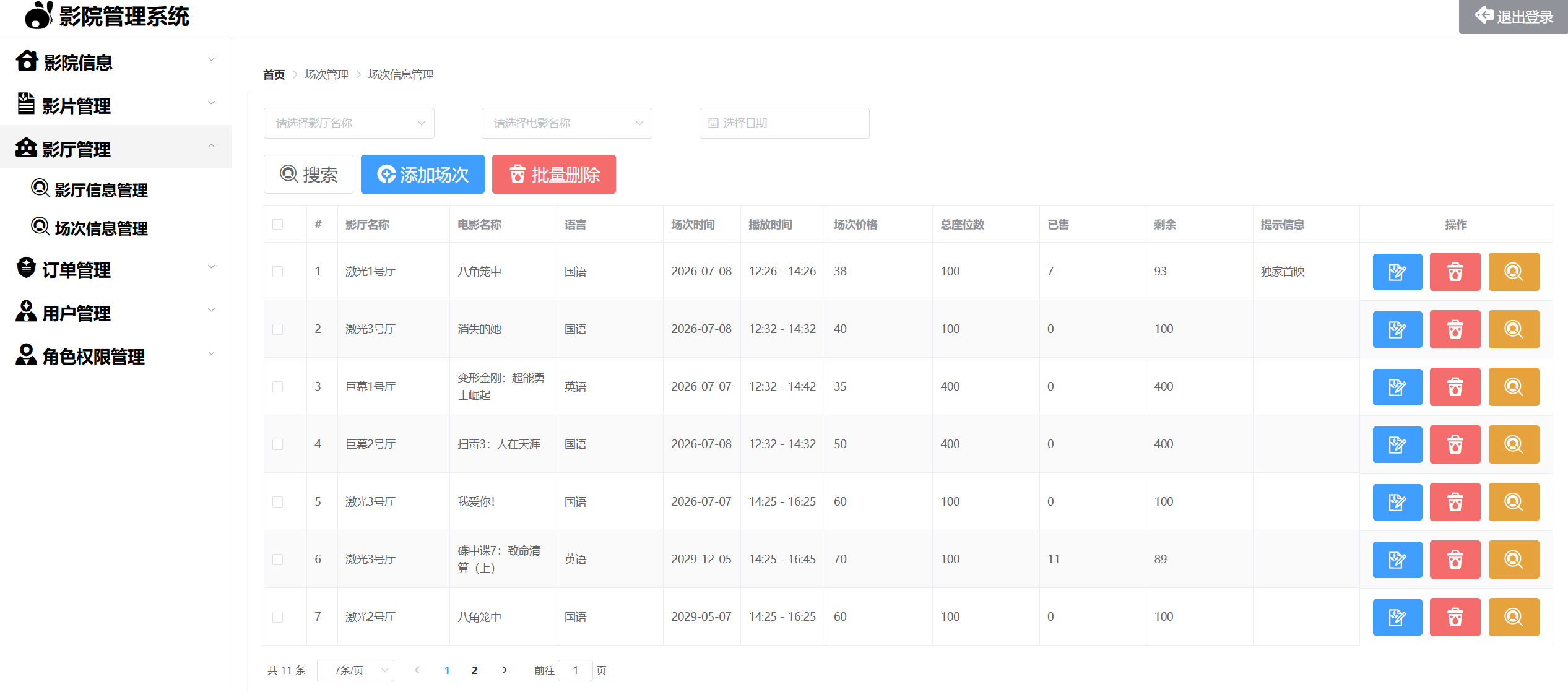Collapse the 影厅管理 menu
Viewport: 1568px width, 692px height.
116,147
